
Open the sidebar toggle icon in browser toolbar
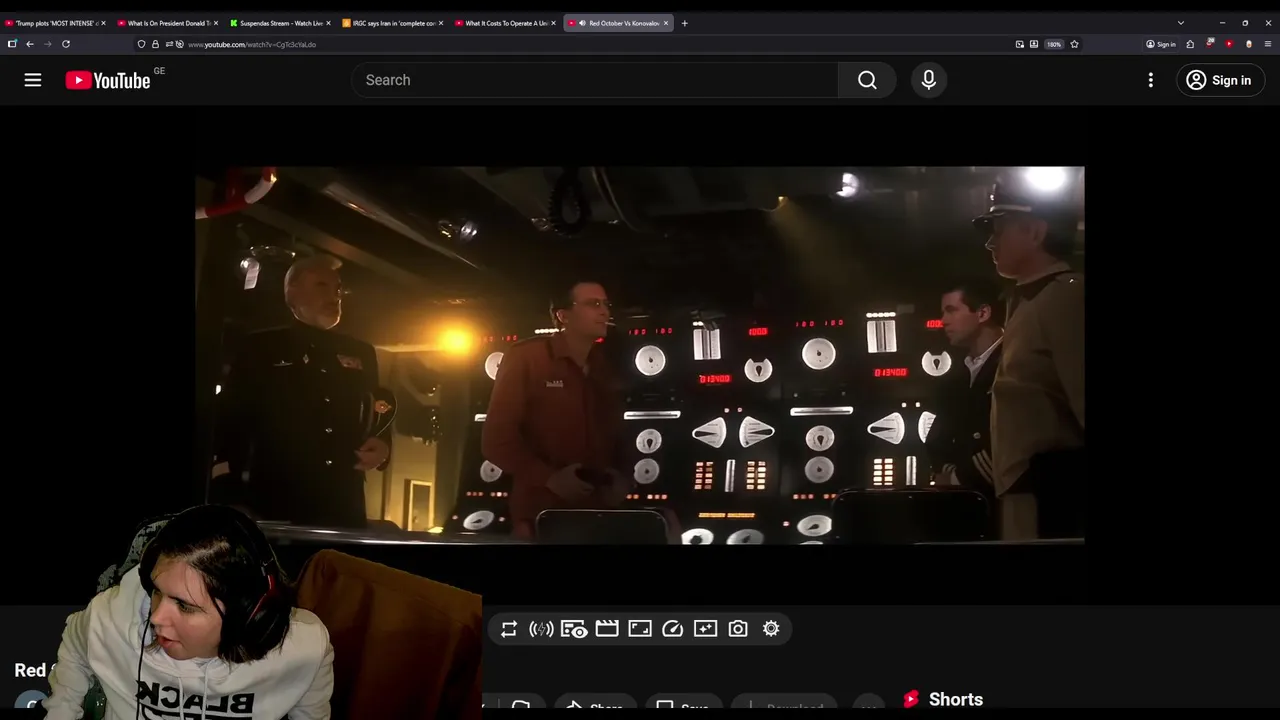coord(12,44)
